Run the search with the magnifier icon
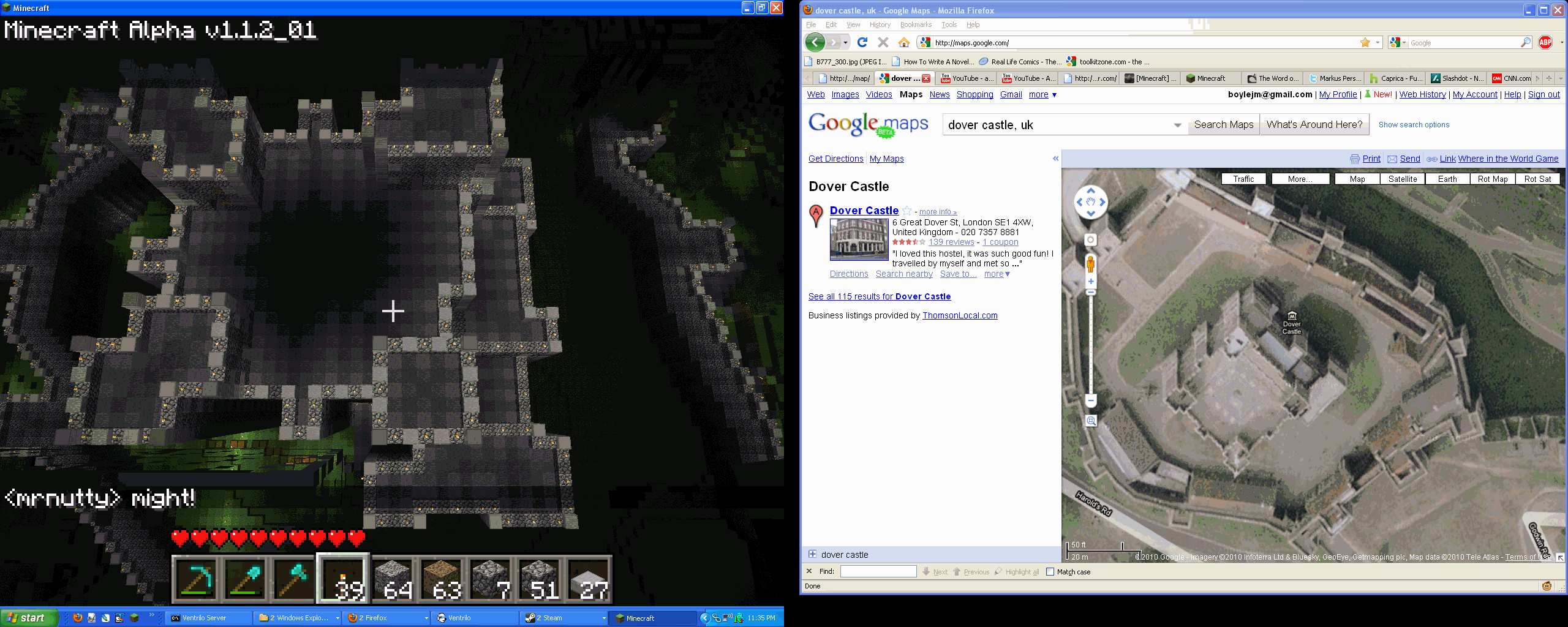The width and height of the screenshot is (1568, 627). point(1525,42)
